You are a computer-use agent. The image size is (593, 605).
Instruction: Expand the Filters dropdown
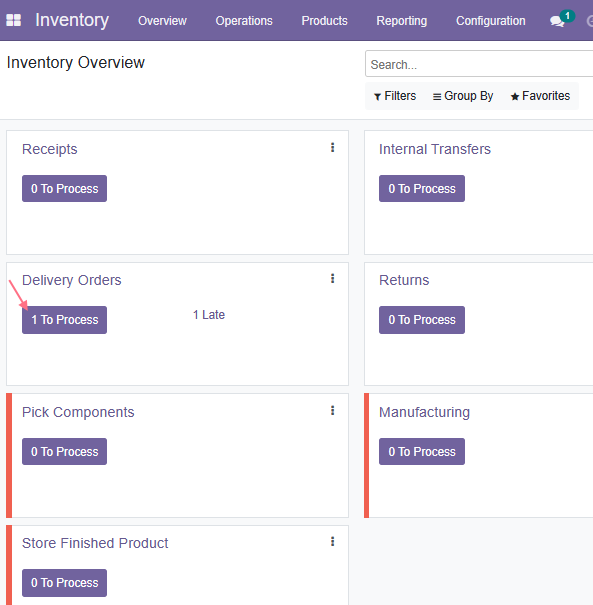(395, 96)
